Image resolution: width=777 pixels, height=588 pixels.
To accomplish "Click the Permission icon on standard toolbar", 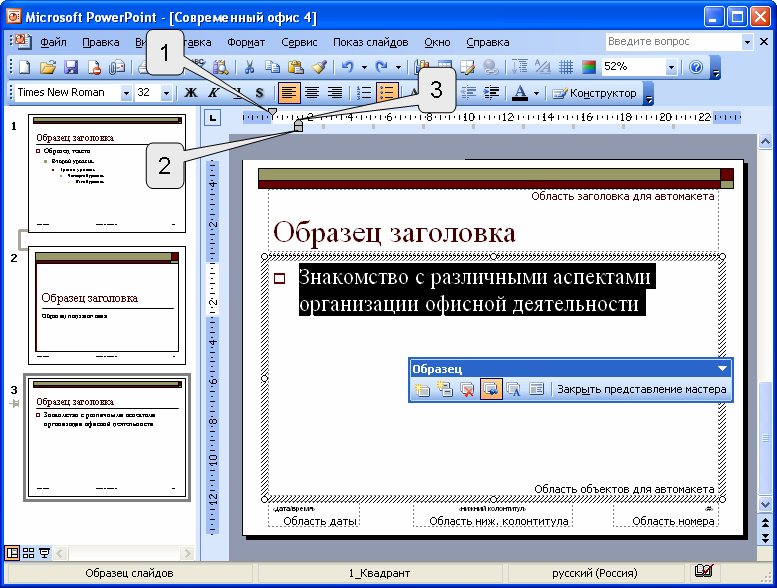I will coord(94,67).
